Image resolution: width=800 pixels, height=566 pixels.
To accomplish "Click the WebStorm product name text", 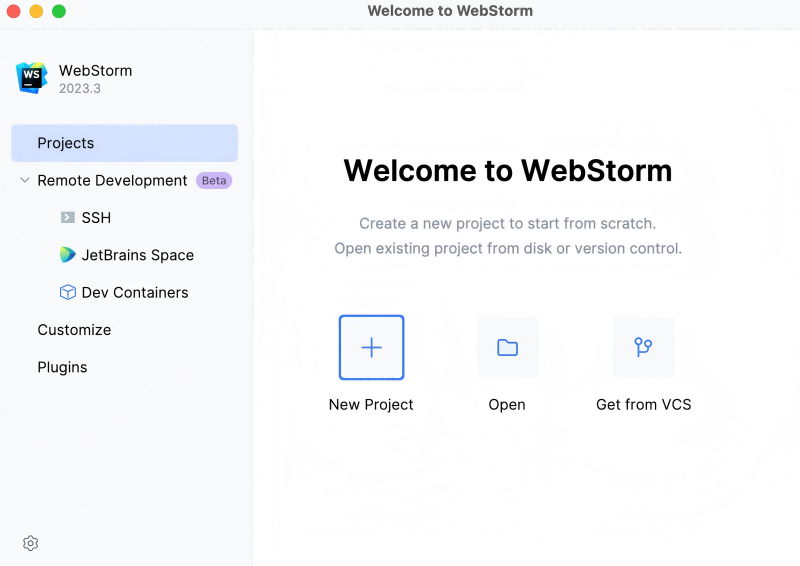I will pyautogui.click(x=95, y=70).
